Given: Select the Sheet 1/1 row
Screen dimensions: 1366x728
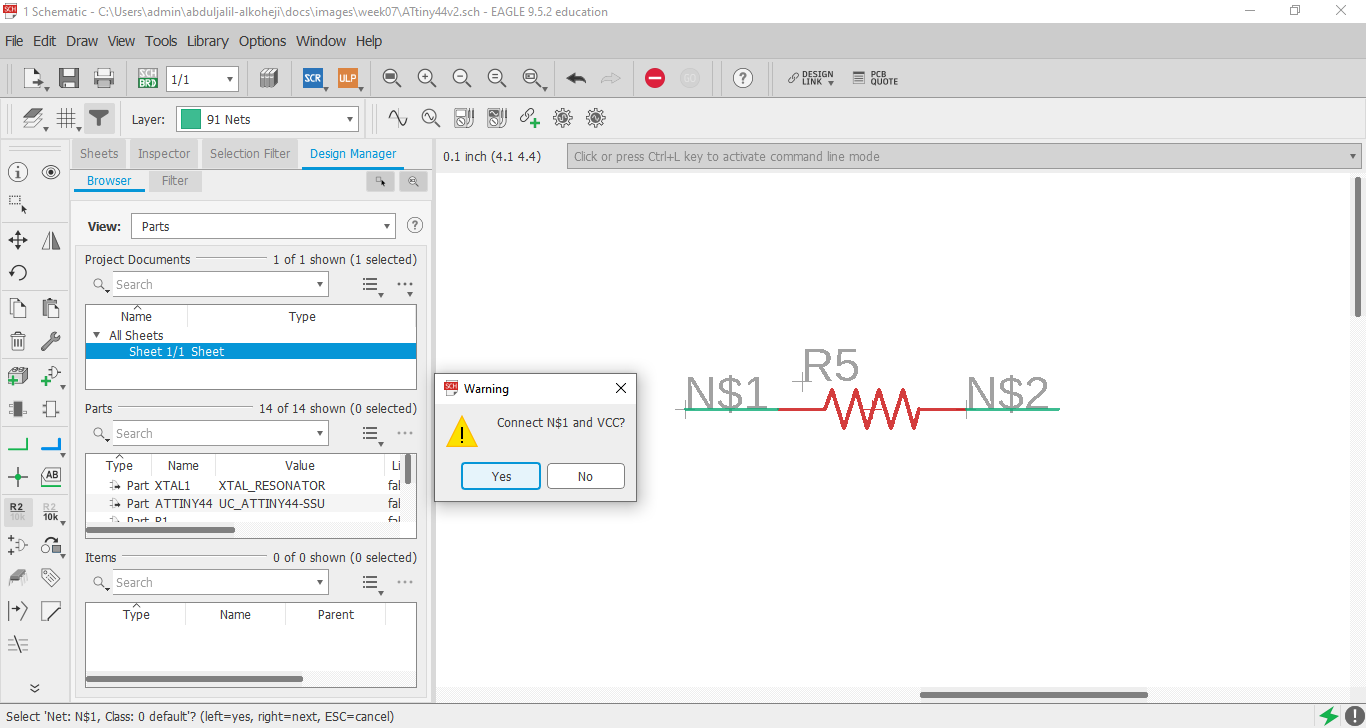Looking at the screenshot, I should pyautogui.click(x=251, y=352).
